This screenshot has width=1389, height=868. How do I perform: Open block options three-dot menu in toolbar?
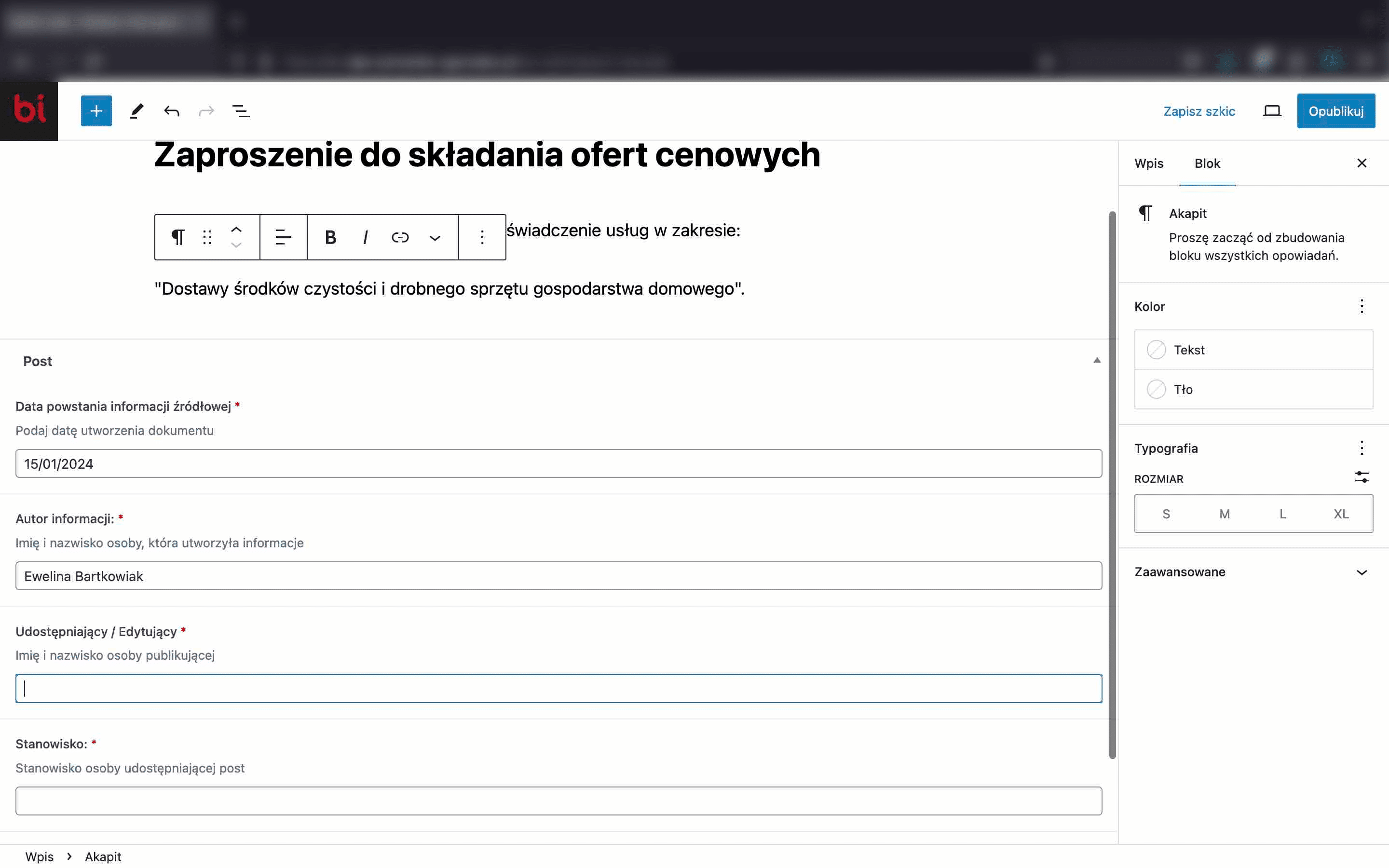tap(482, 237)
